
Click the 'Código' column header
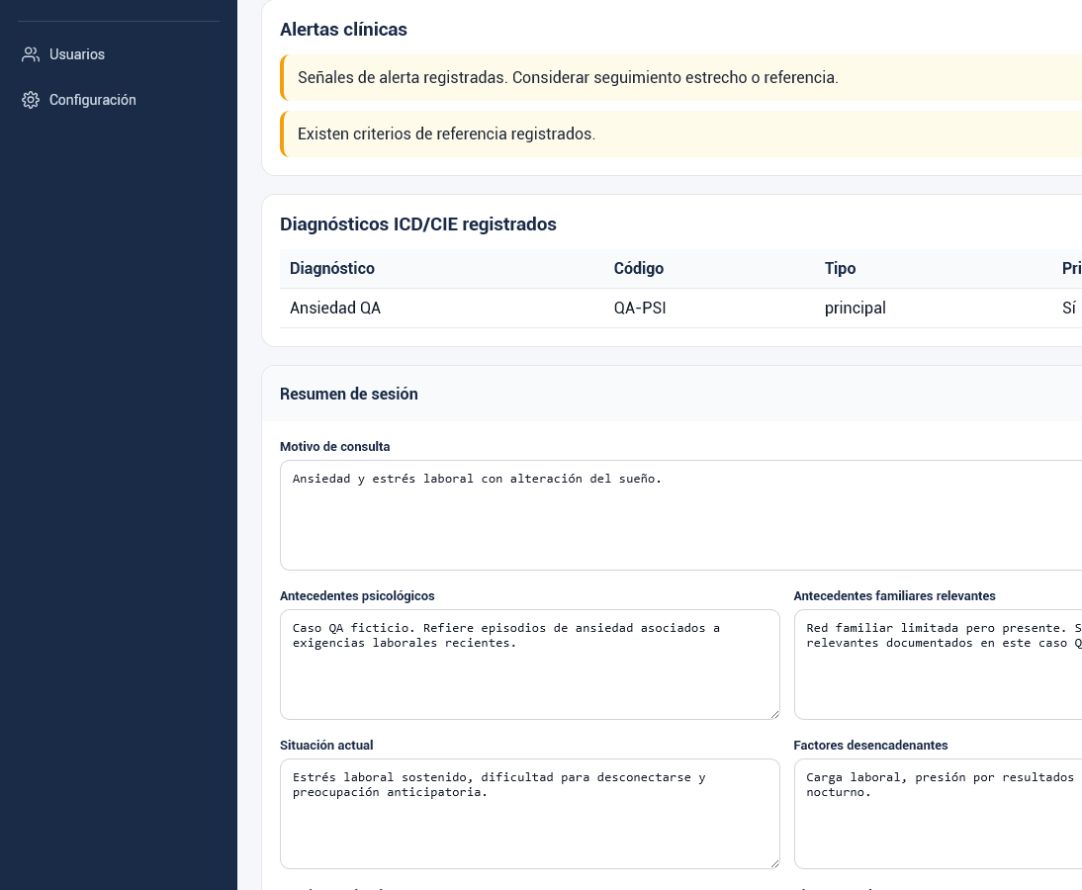(638, 268)
